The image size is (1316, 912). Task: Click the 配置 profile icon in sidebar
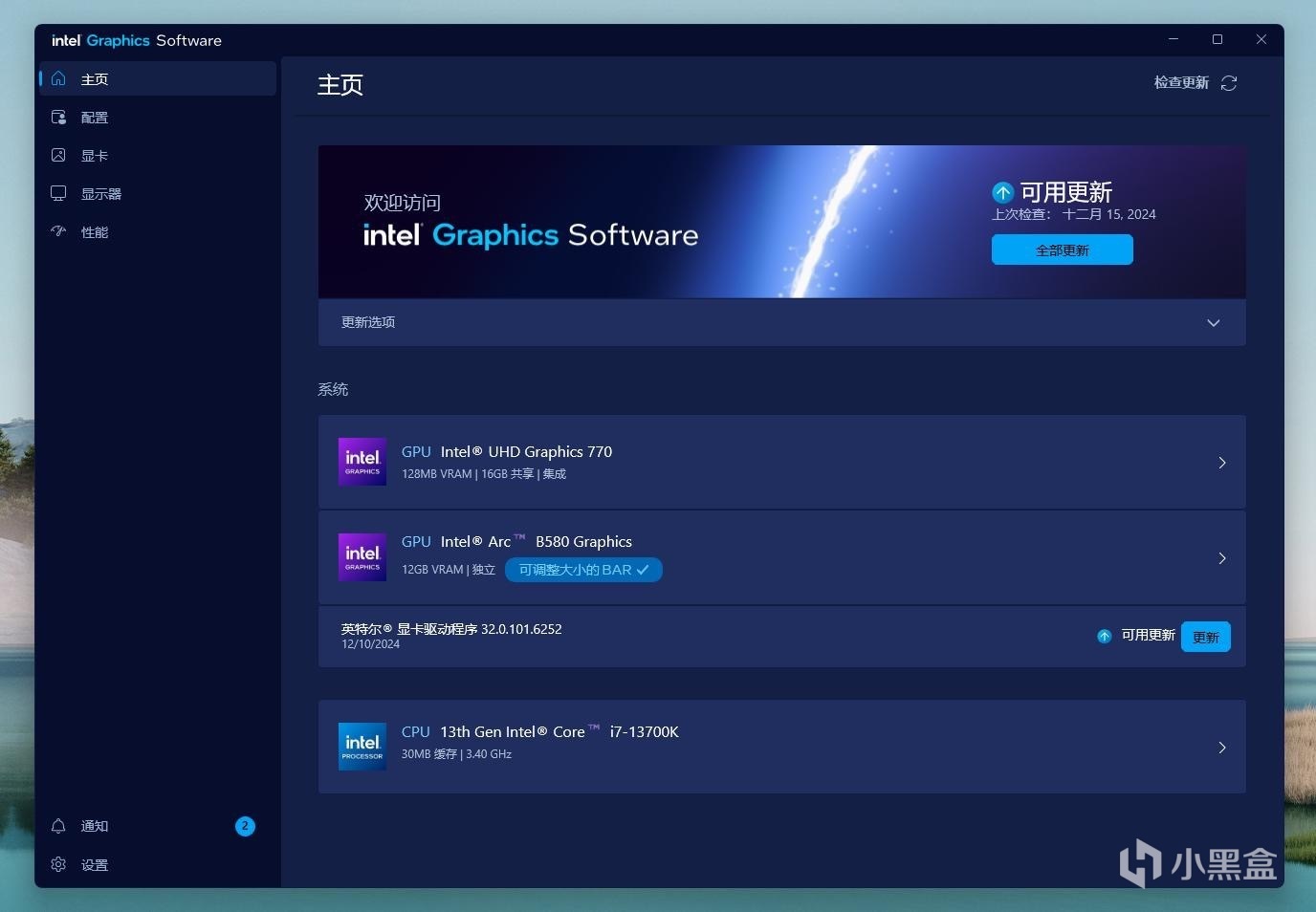(x=58, y=117)
